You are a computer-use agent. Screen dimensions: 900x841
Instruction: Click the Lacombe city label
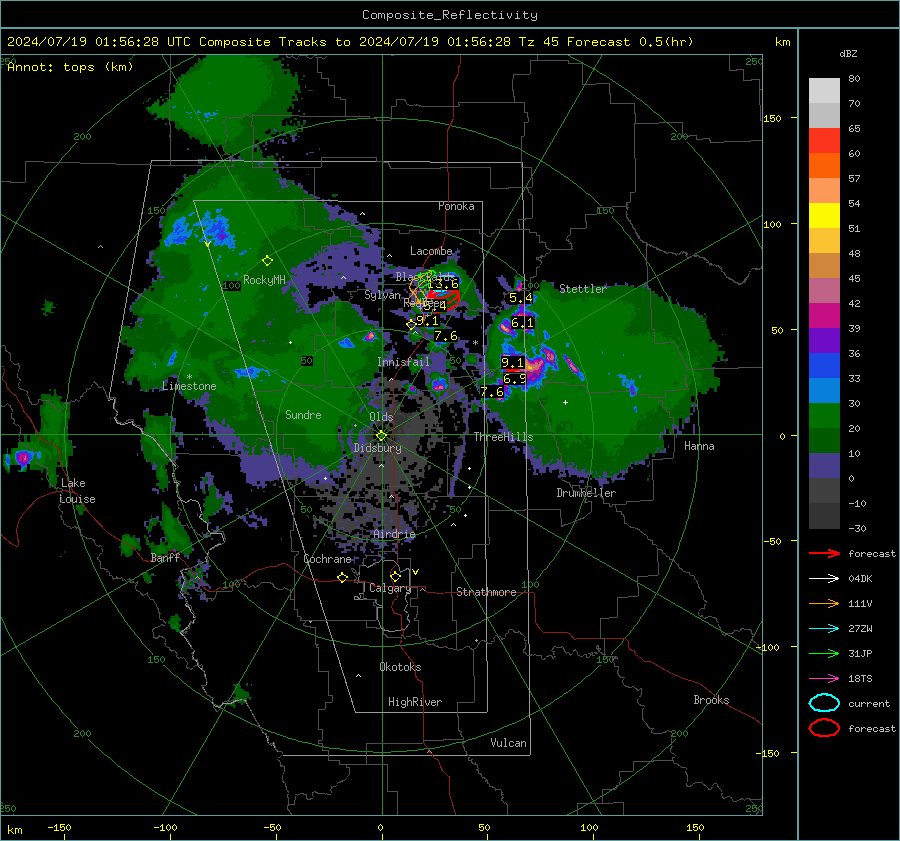tap(431, 251)
